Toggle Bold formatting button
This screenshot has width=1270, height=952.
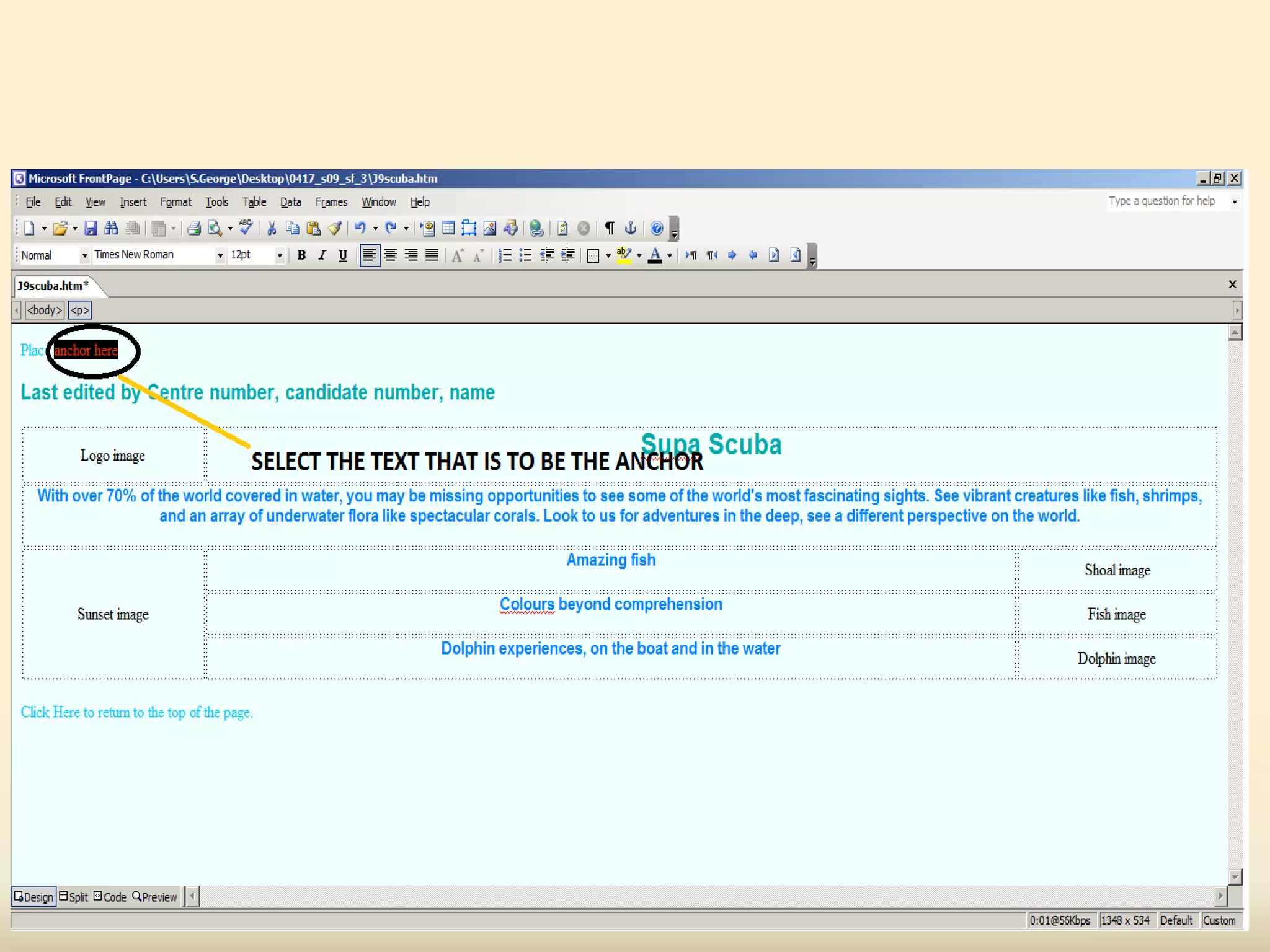pyautogui.click(x=301, y=255)
